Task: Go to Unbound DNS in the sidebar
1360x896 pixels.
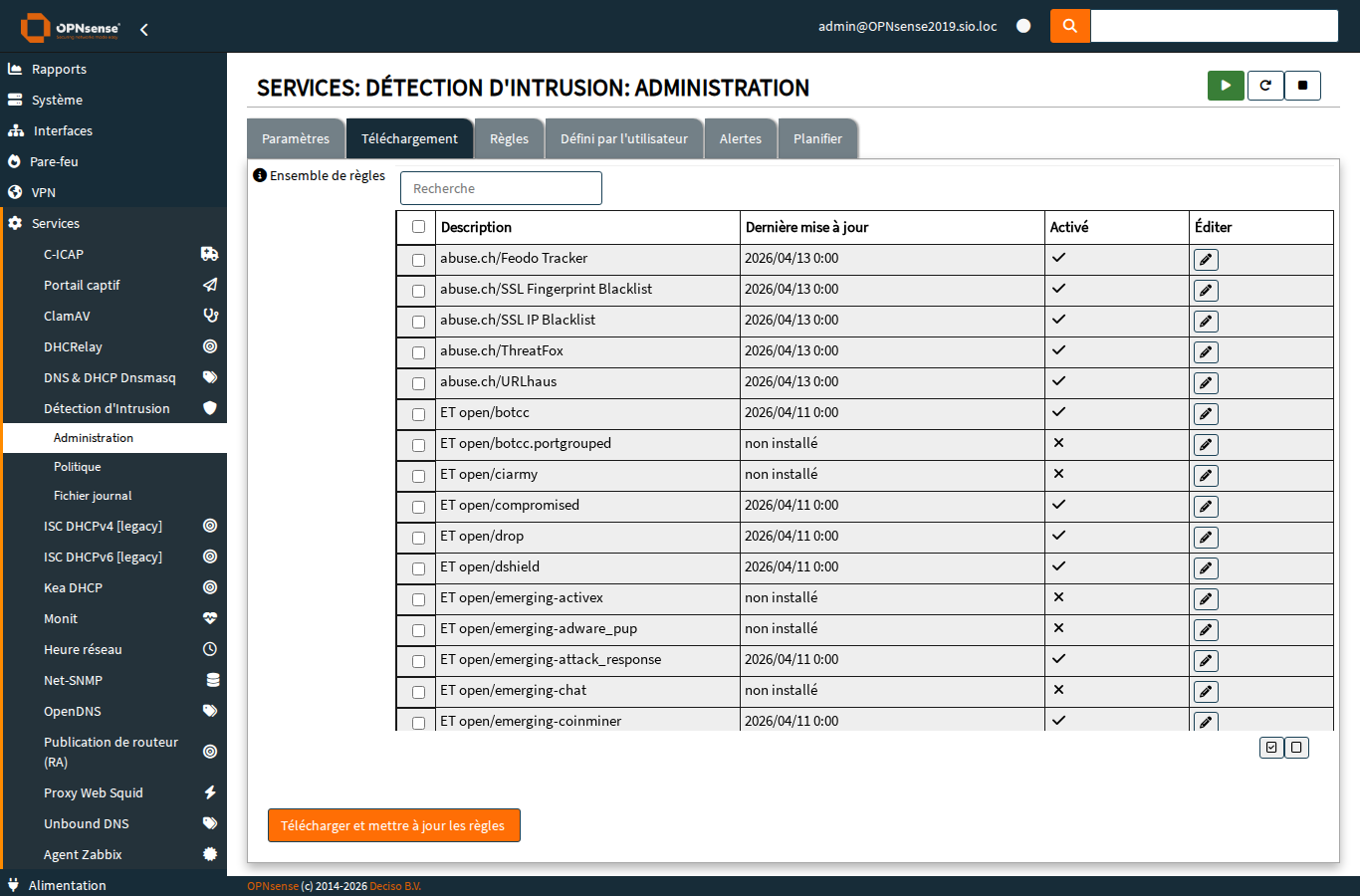Action: pos(115,823)
